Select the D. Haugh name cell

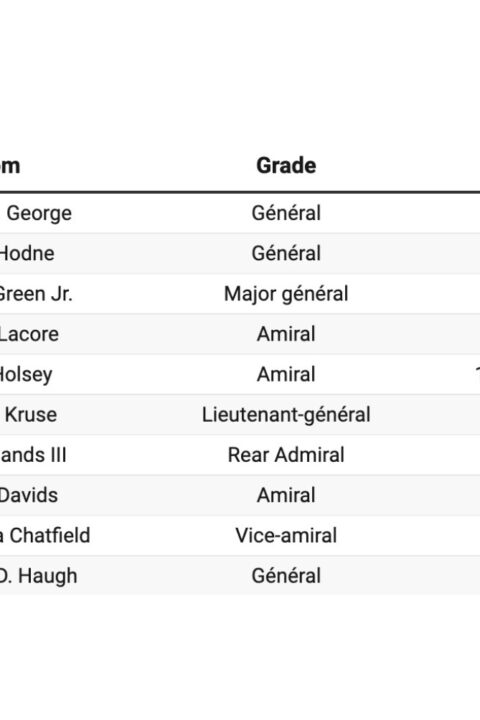coord(38,576)
